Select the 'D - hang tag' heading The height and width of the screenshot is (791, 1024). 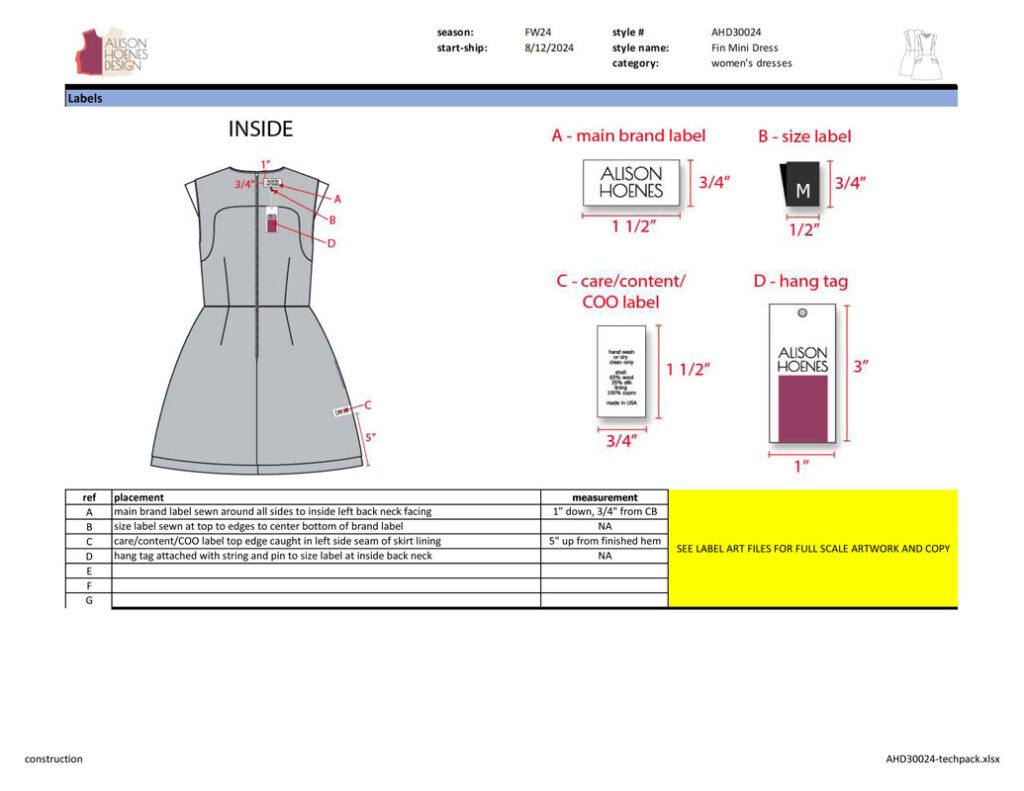[x=801, y=282]
